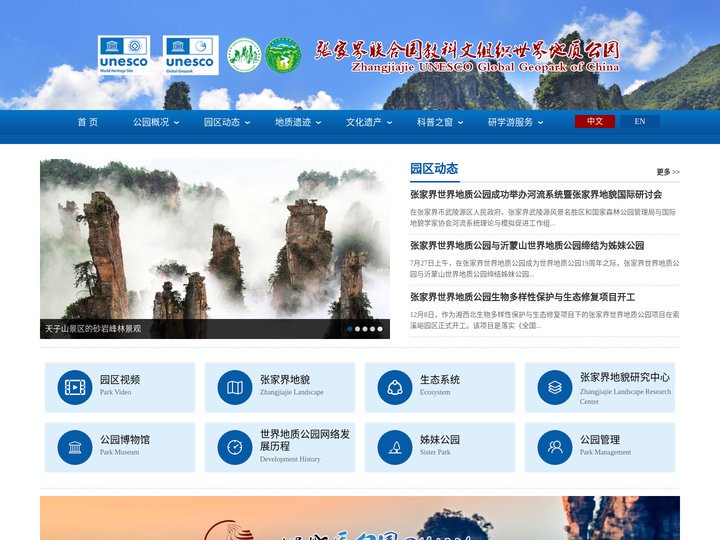
Task: Open the 科普之窗 menu item
Action: point(435,122)
